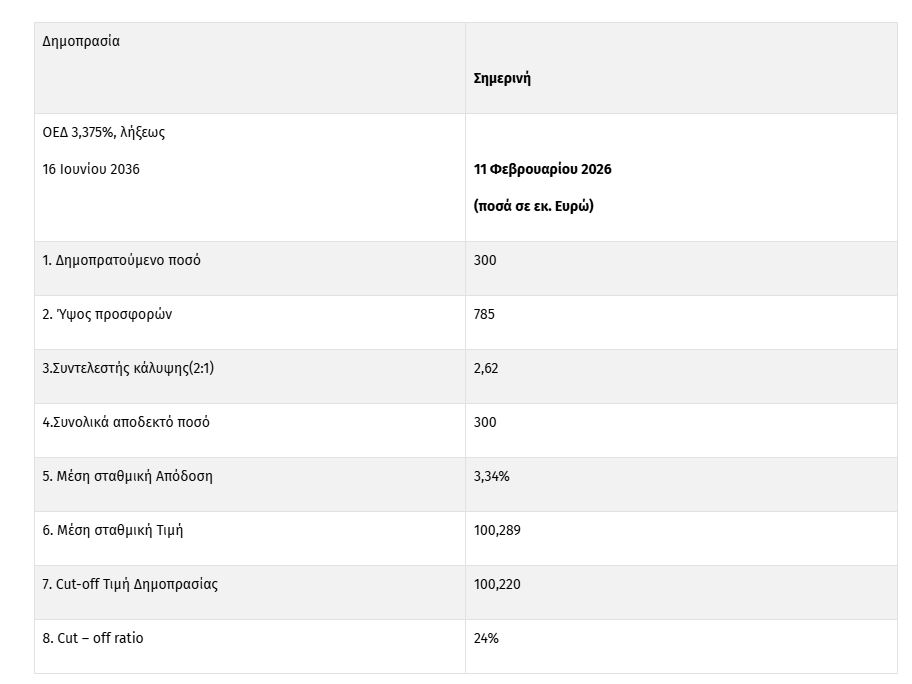The width and height of the screenshot is (912, 684).
Task: Click '6. Μέση σταθμική Τιμή' label
Action: [x=113, y=530]
